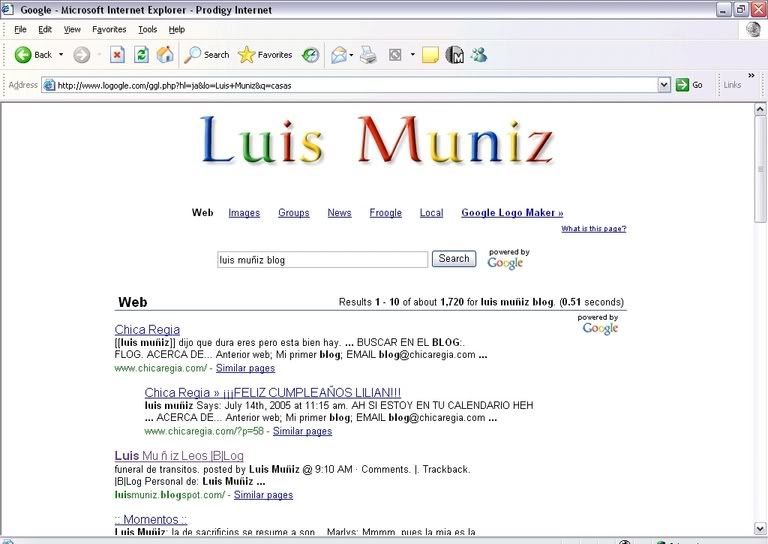Click the Mail envelope icon
This screenshot has width=768, height=544.
338,55
